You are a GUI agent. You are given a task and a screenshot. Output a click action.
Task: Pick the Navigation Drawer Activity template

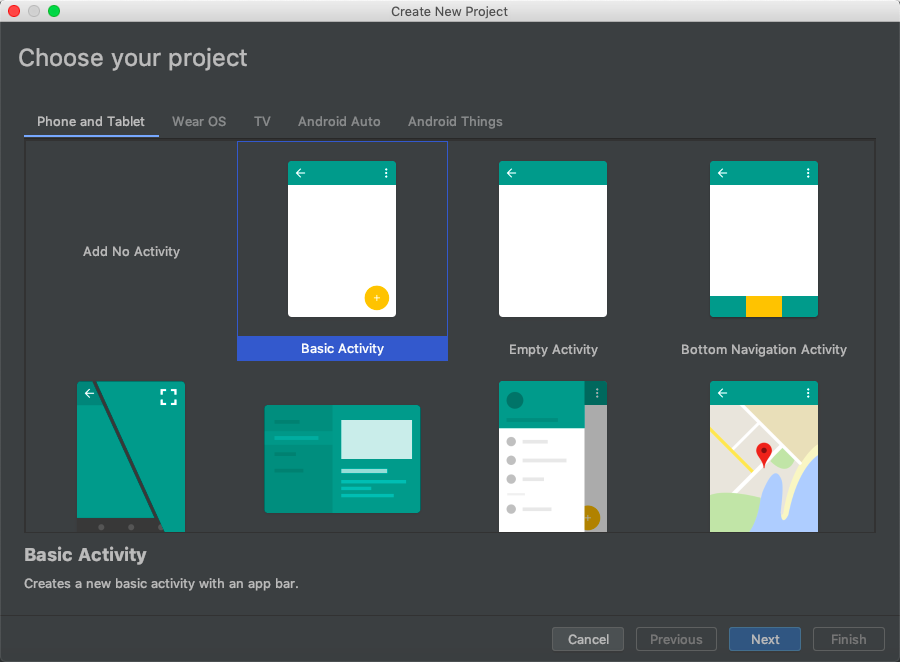(553, 456)
